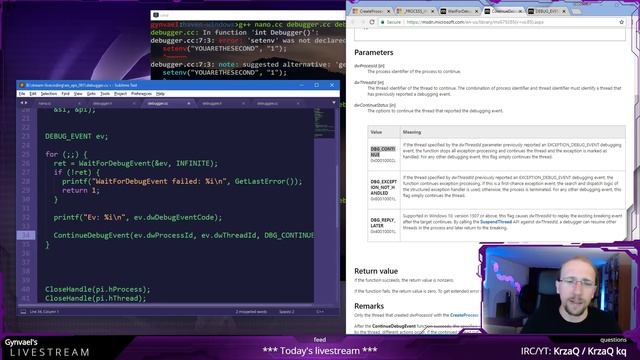Open the Find menu in Sublime Text
This screenshot has width=640, height=360.
coord(65,94)
